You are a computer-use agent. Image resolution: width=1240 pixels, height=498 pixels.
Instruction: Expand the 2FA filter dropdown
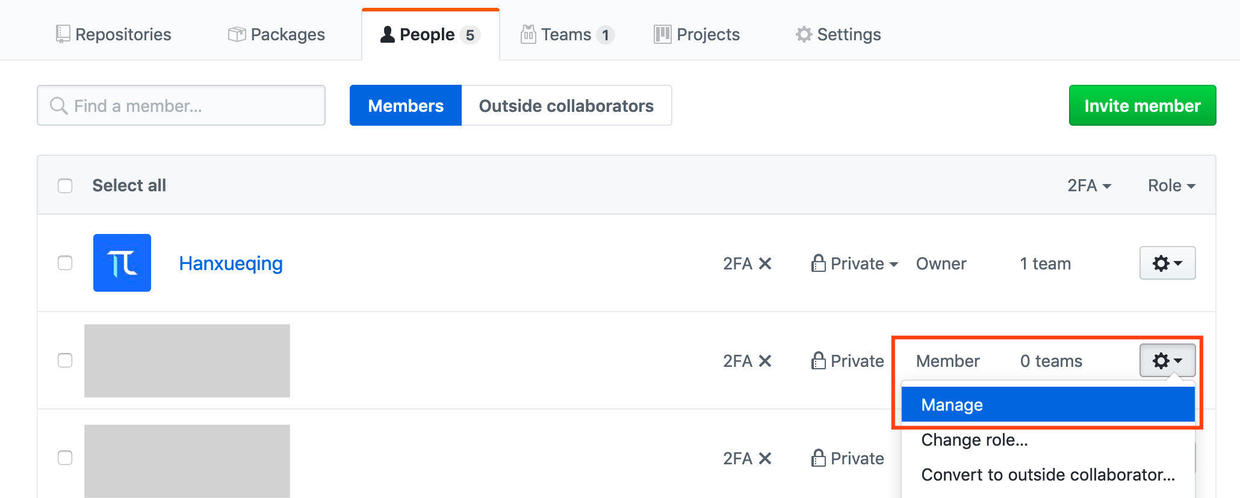coord(1089,186)
